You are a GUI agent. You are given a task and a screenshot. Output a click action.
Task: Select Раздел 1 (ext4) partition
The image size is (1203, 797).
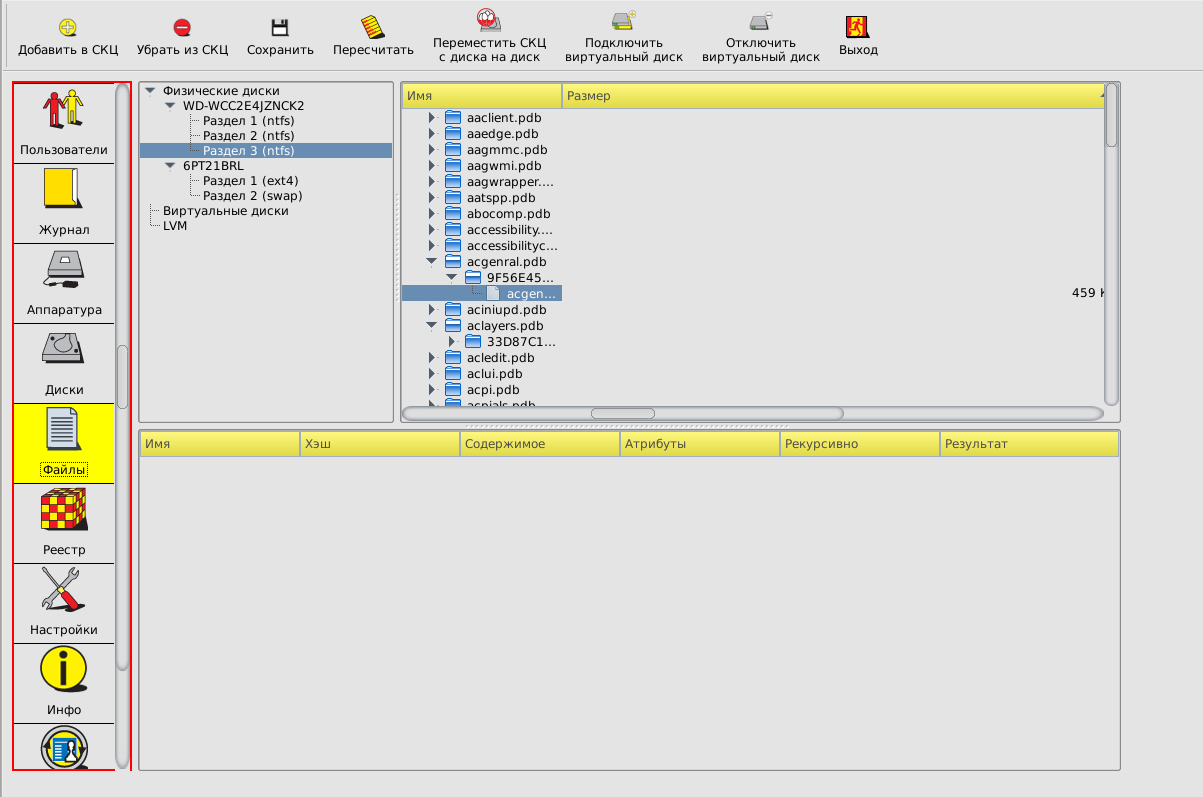(250, 180)
